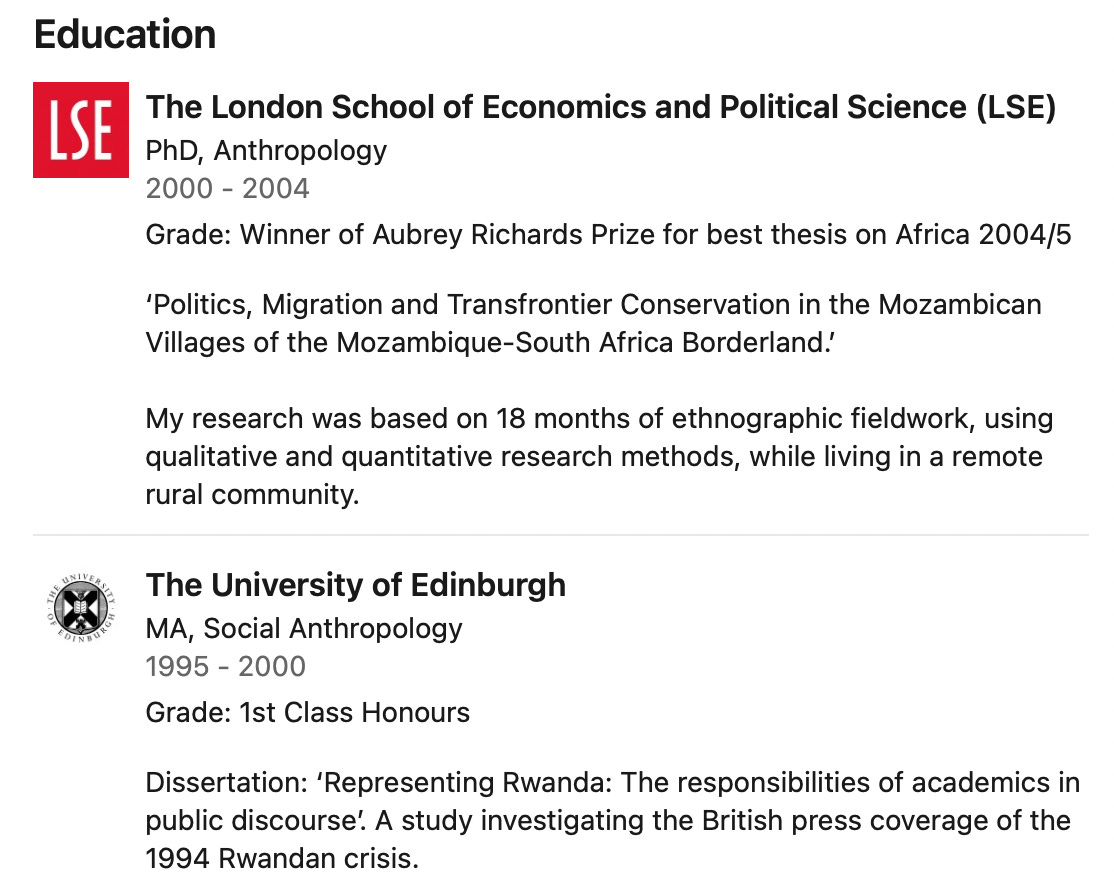1114x894 pixels.
Task: Click the Education section heading
Action: (x=125, y=35)
